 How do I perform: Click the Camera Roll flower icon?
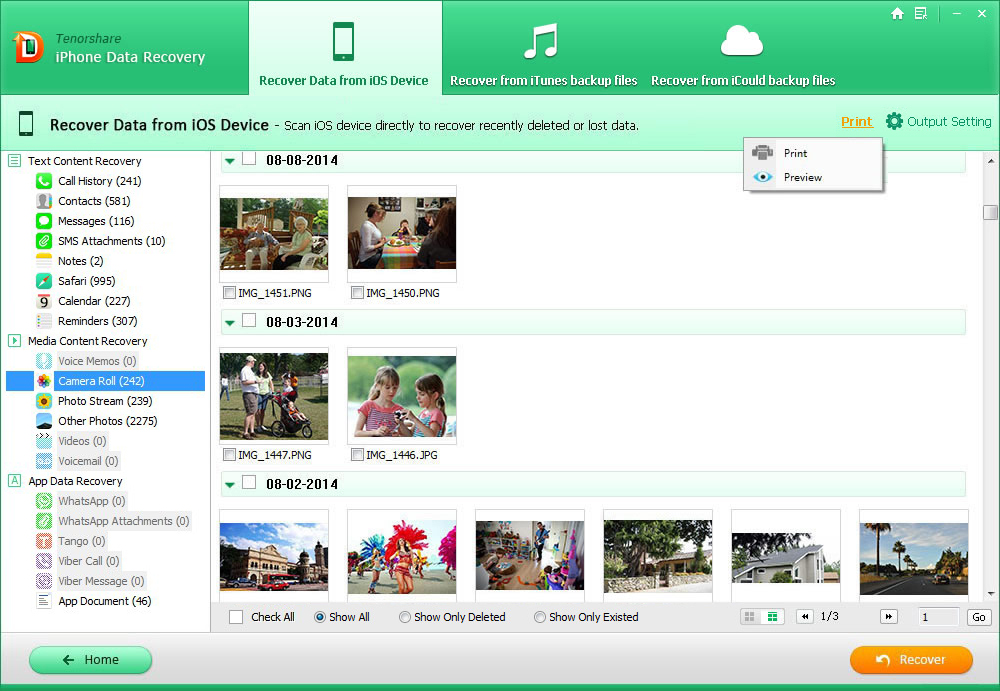(x=43, y=381)
